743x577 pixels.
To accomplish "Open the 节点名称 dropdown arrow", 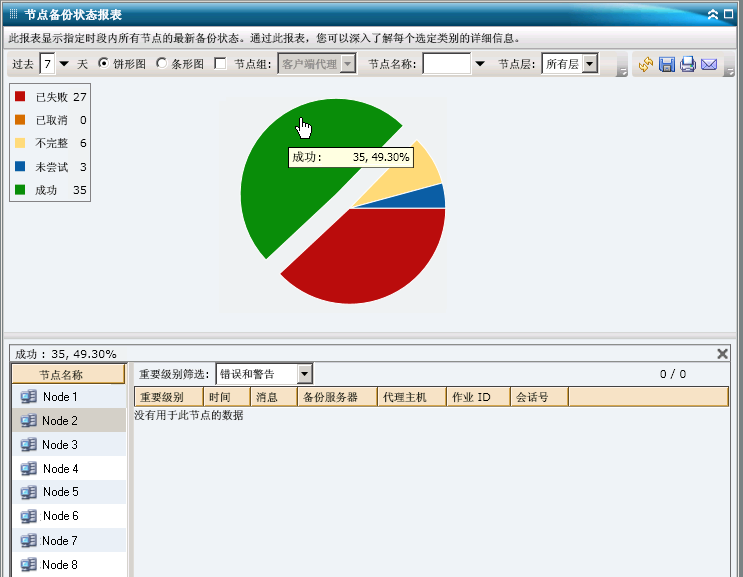I will click(480, 63).
